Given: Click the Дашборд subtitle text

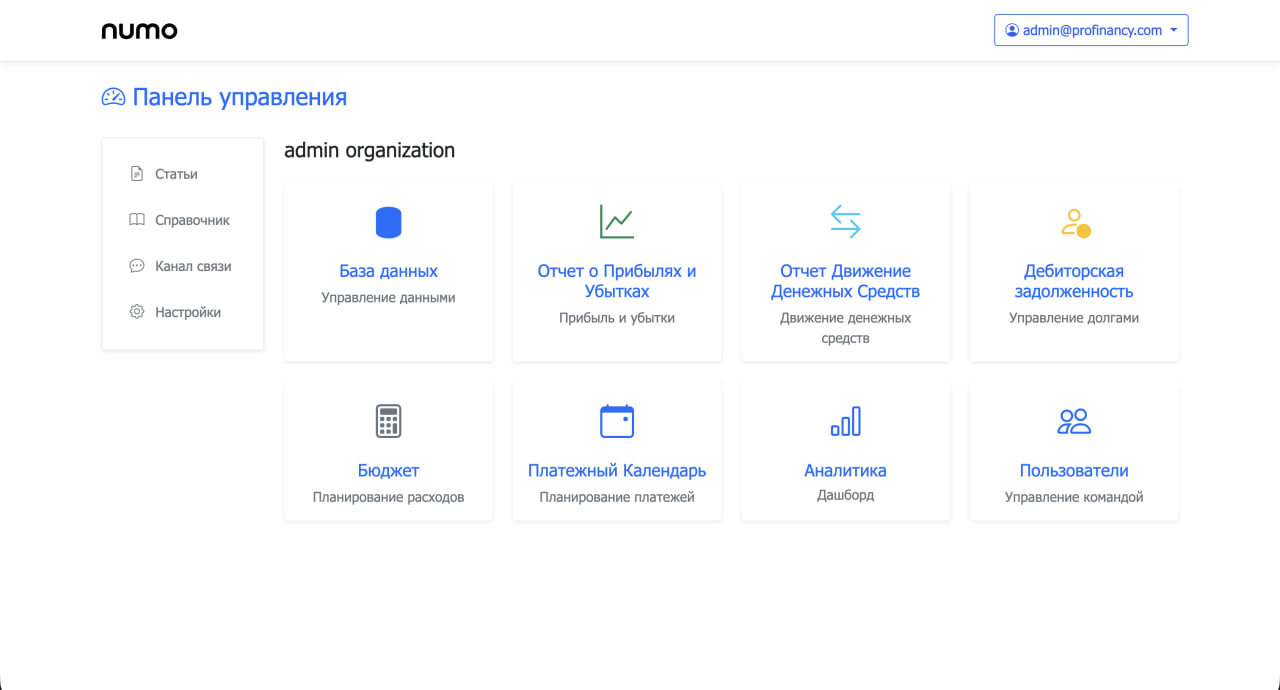Looking at the screenshot, I should (845, 495).
